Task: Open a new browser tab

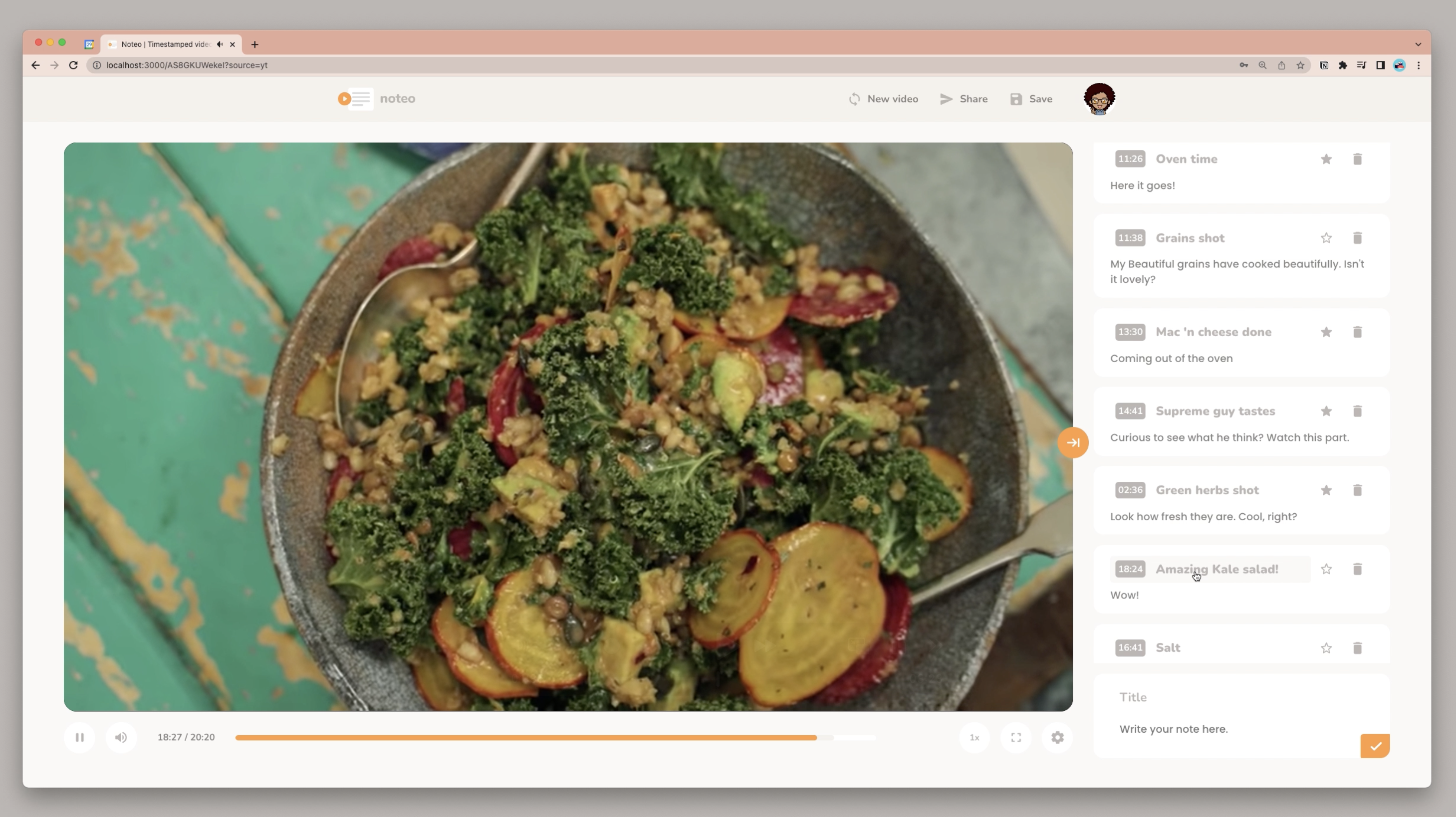Action: pos(254,44)
